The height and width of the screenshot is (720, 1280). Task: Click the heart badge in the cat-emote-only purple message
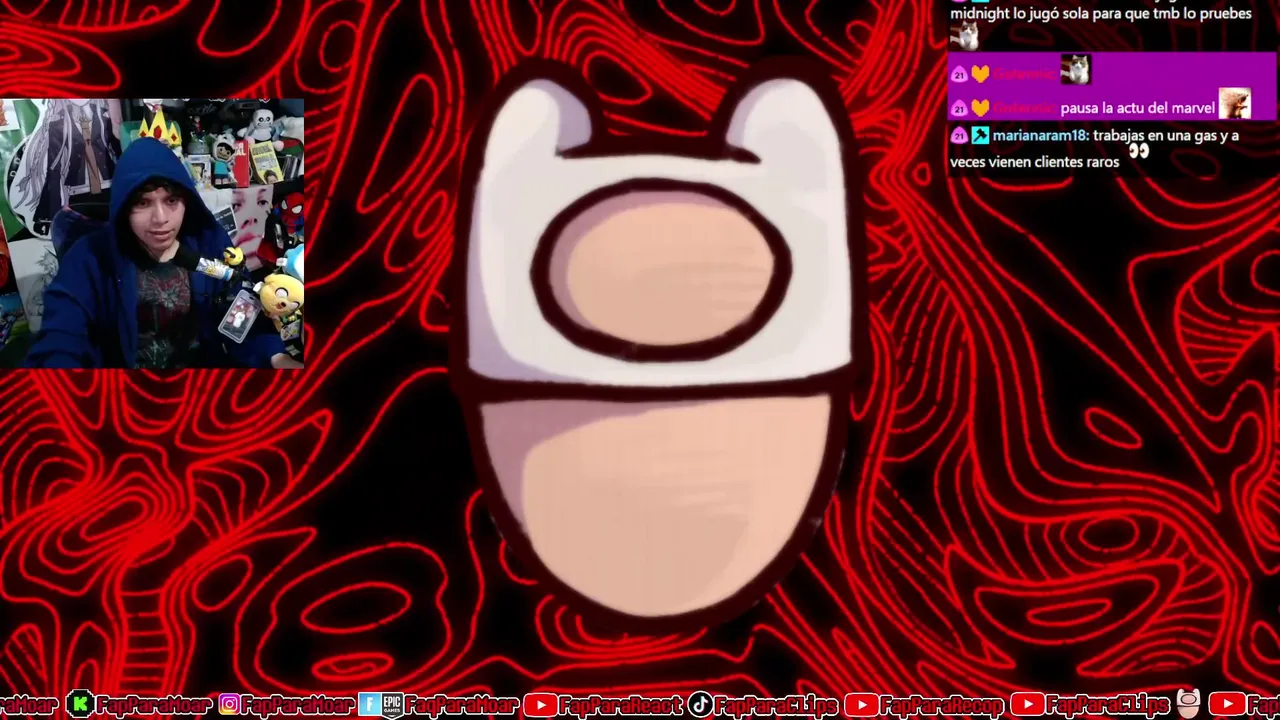coord(980,74)
